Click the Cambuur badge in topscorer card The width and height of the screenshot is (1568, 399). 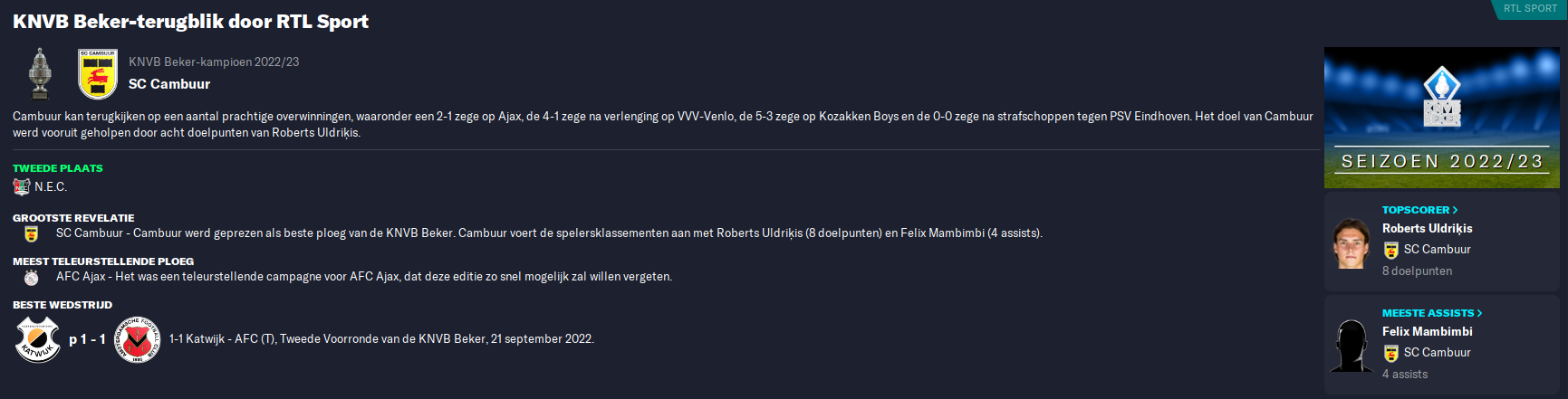pos(1391,250)
